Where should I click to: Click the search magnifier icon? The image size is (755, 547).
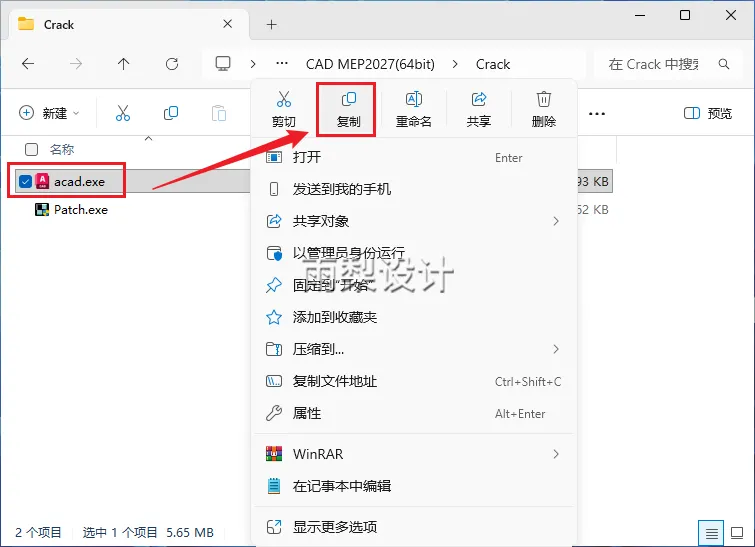(724, 64)
